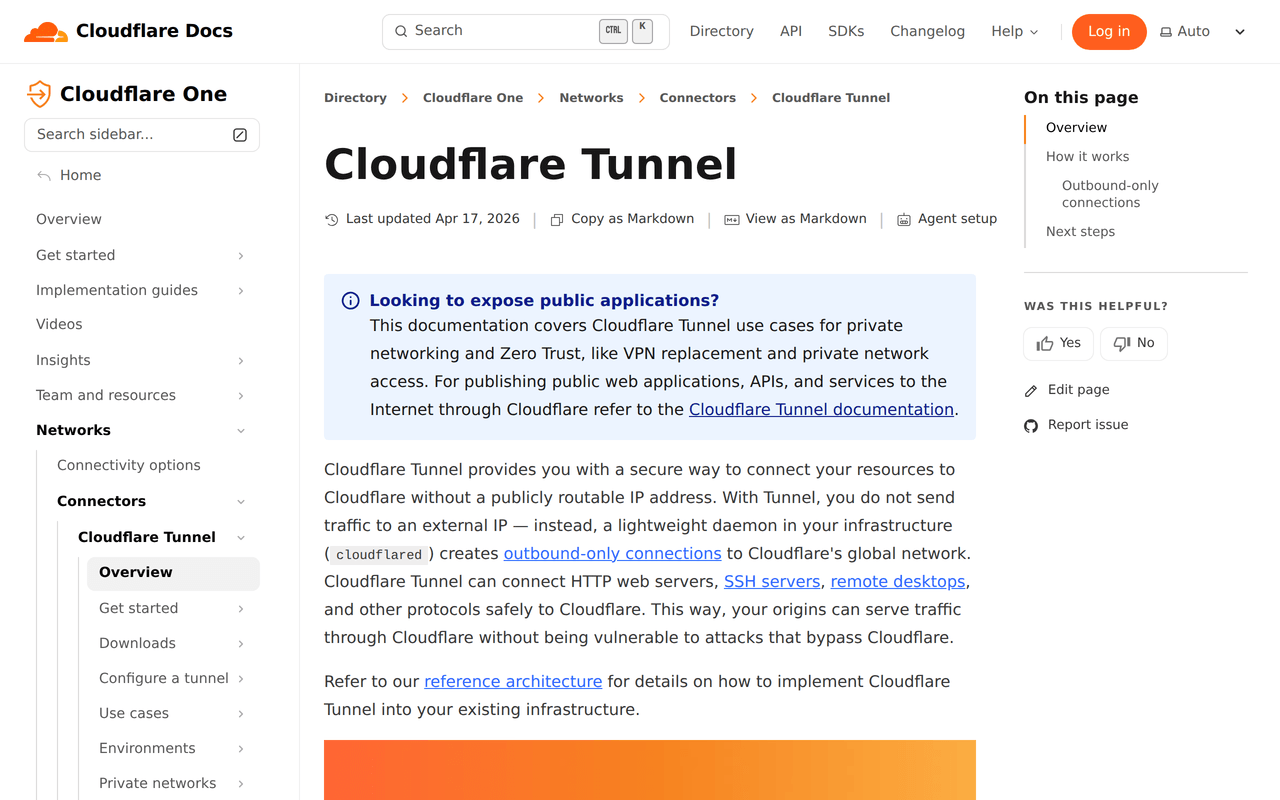Open the Changelog top navigation item
The image size is (1280, 800).
coord(927,32)
